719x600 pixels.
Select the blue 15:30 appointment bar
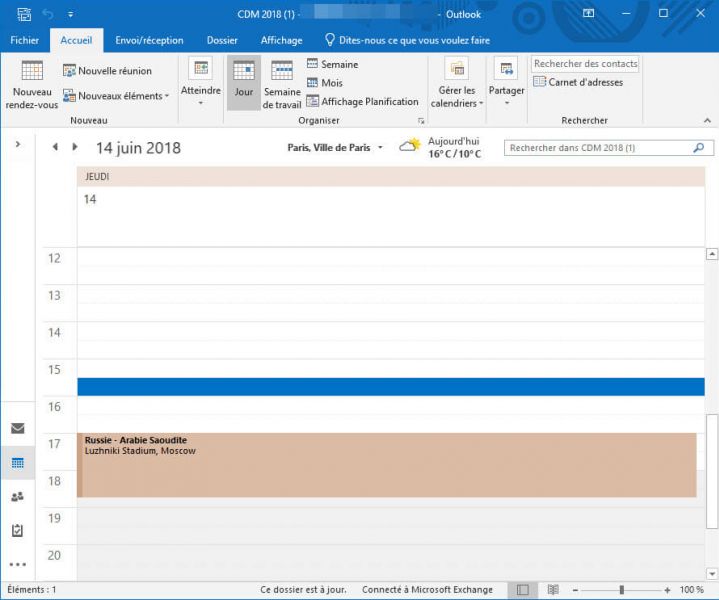click(x=391, y=387)
